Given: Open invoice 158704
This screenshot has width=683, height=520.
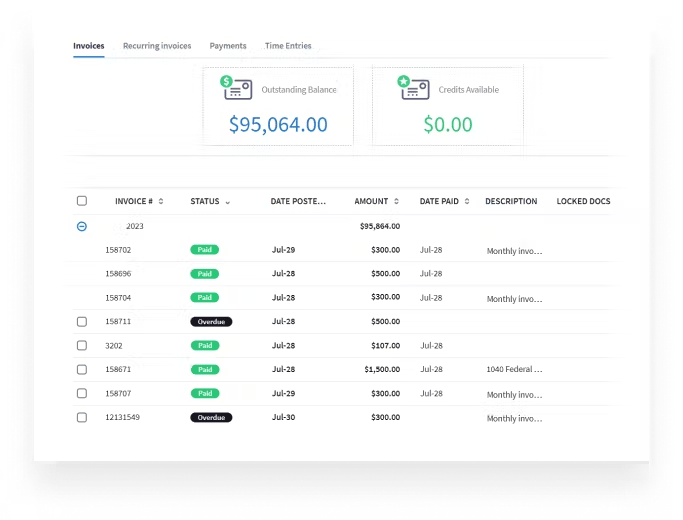Looking at the screenshot, I should click(x=118, y=298).
